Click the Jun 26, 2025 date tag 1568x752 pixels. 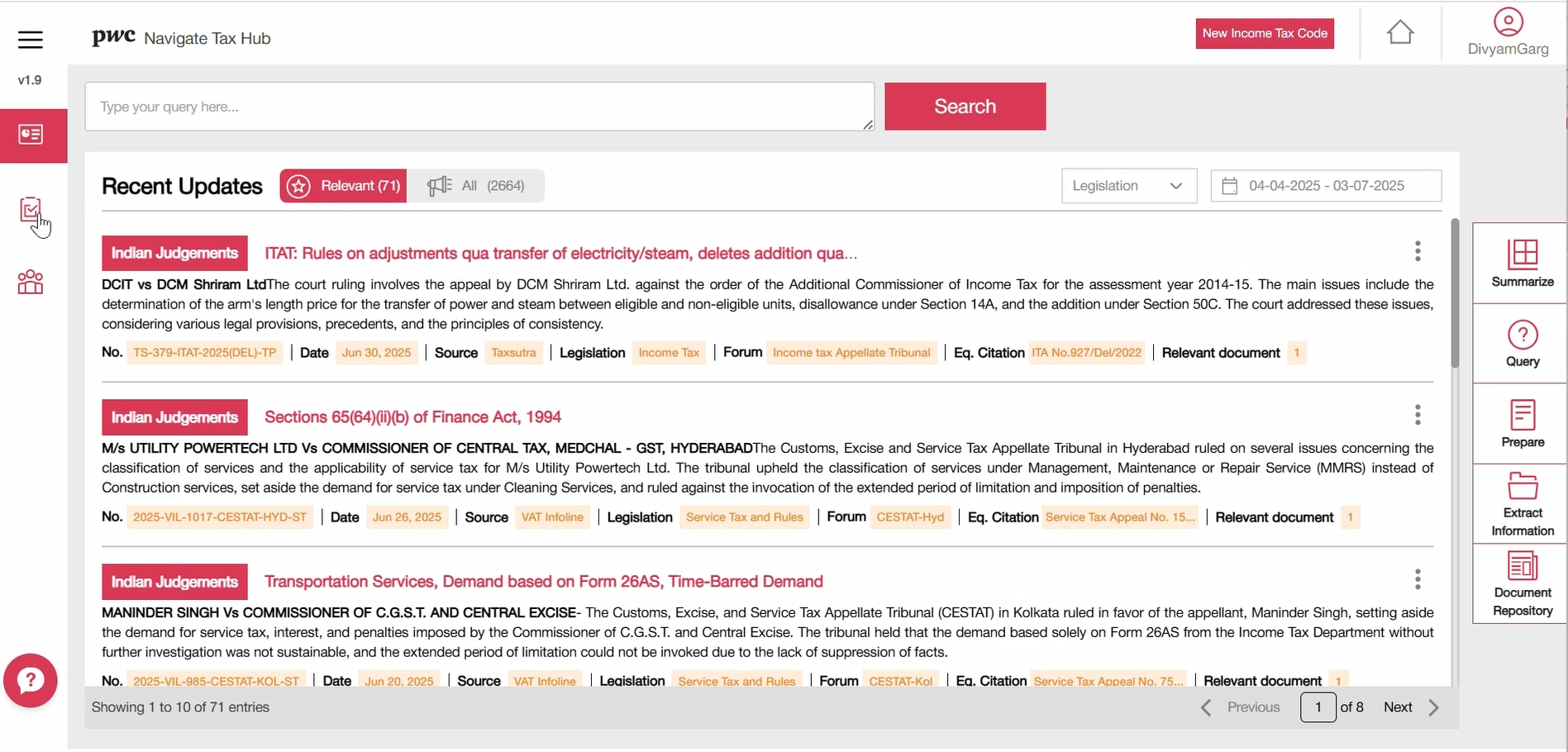click(407, 517)
